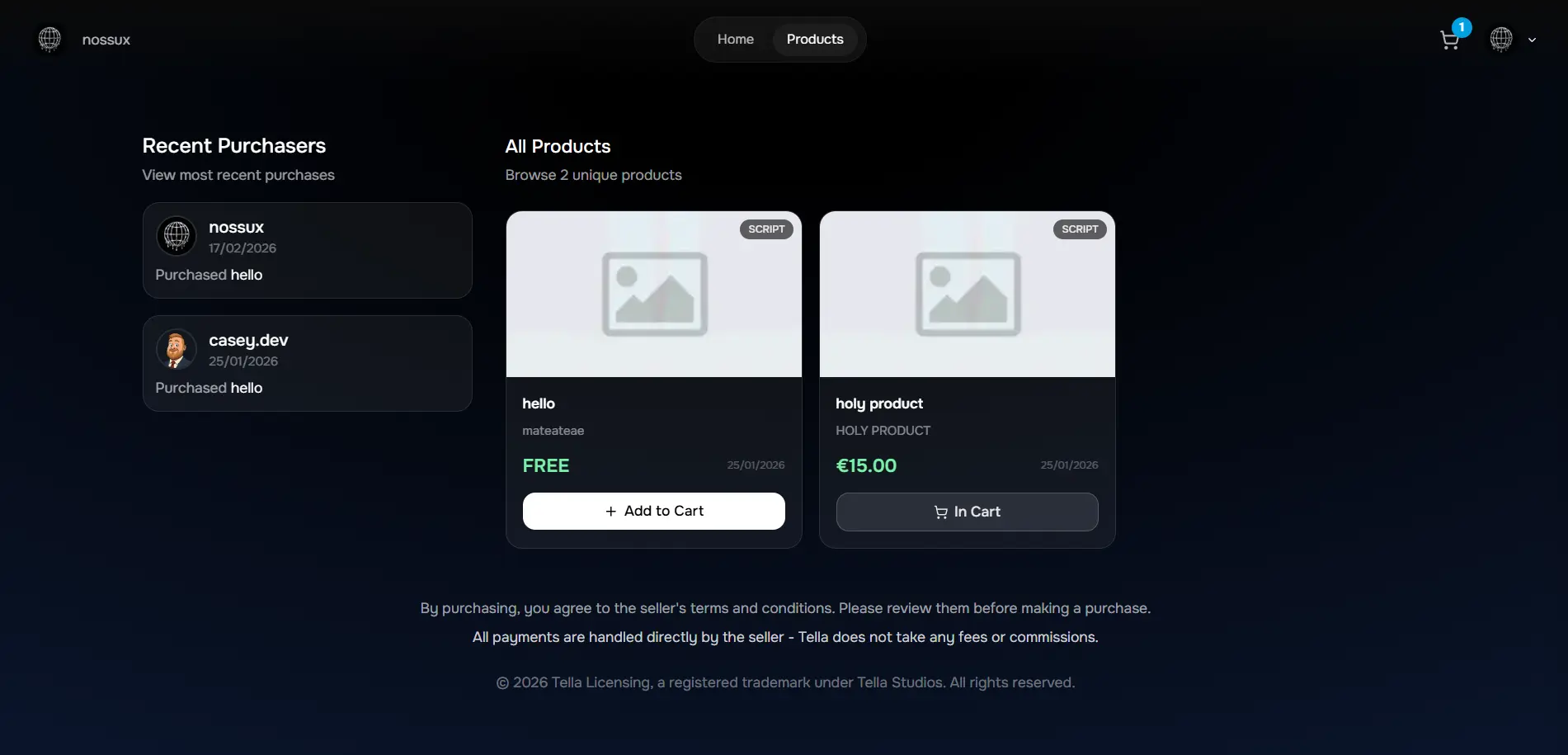The image size is (1568, 755).
Task: Click the blue cart count badge
Action: click(x=1462, y=26)
